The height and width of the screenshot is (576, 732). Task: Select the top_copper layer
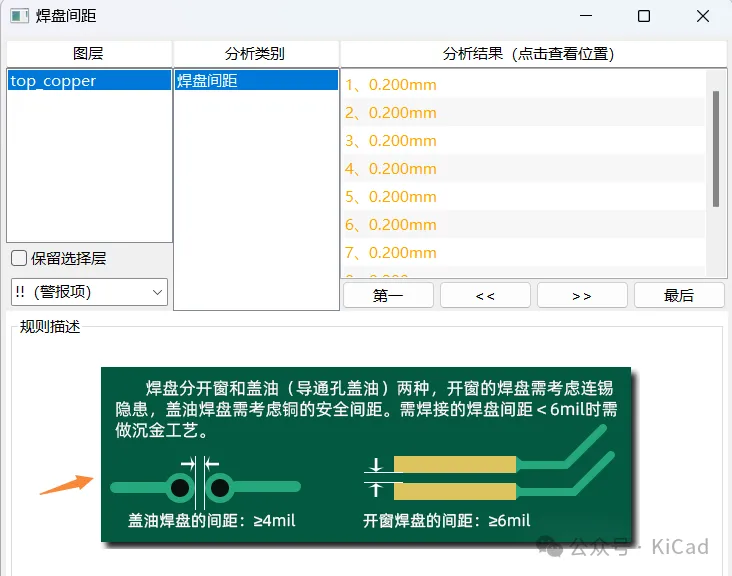click(x=53, y=81)
